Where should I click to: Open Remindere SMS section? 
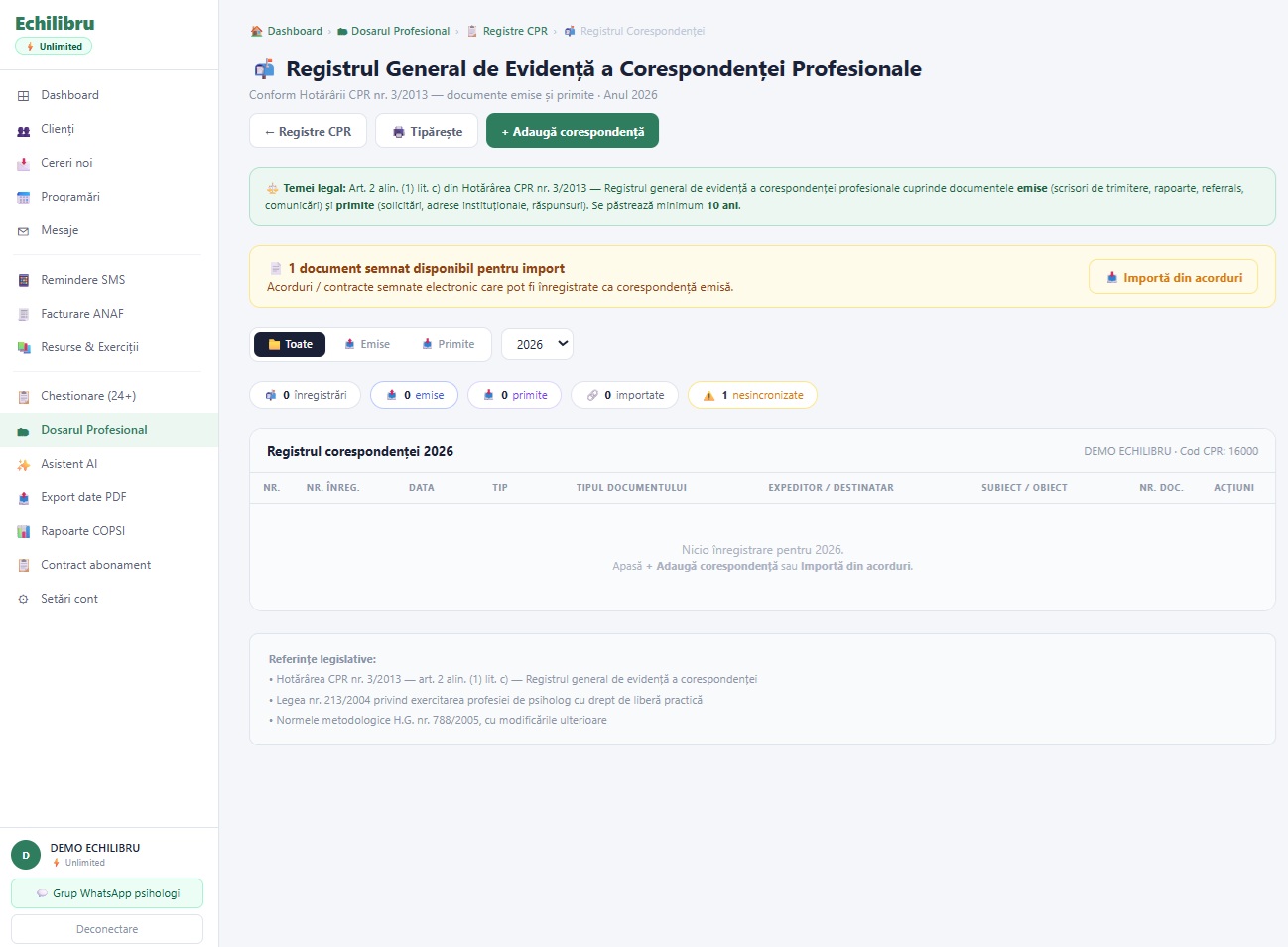point(82,279)
